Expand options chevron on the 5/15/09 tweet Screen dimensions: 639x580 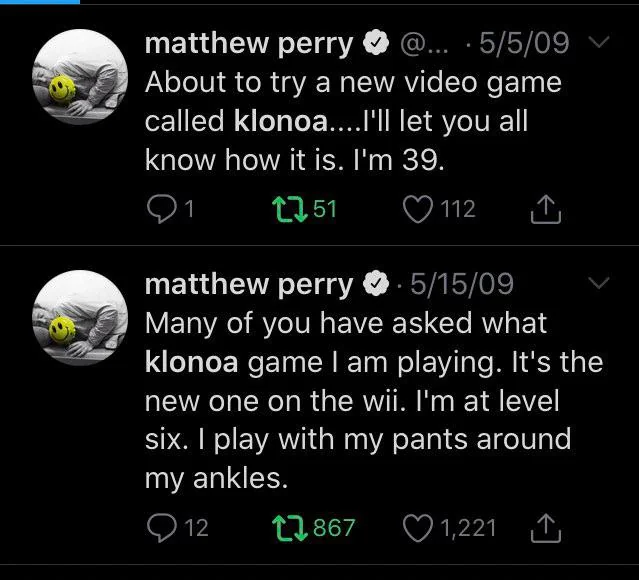[x=599, y=282]
